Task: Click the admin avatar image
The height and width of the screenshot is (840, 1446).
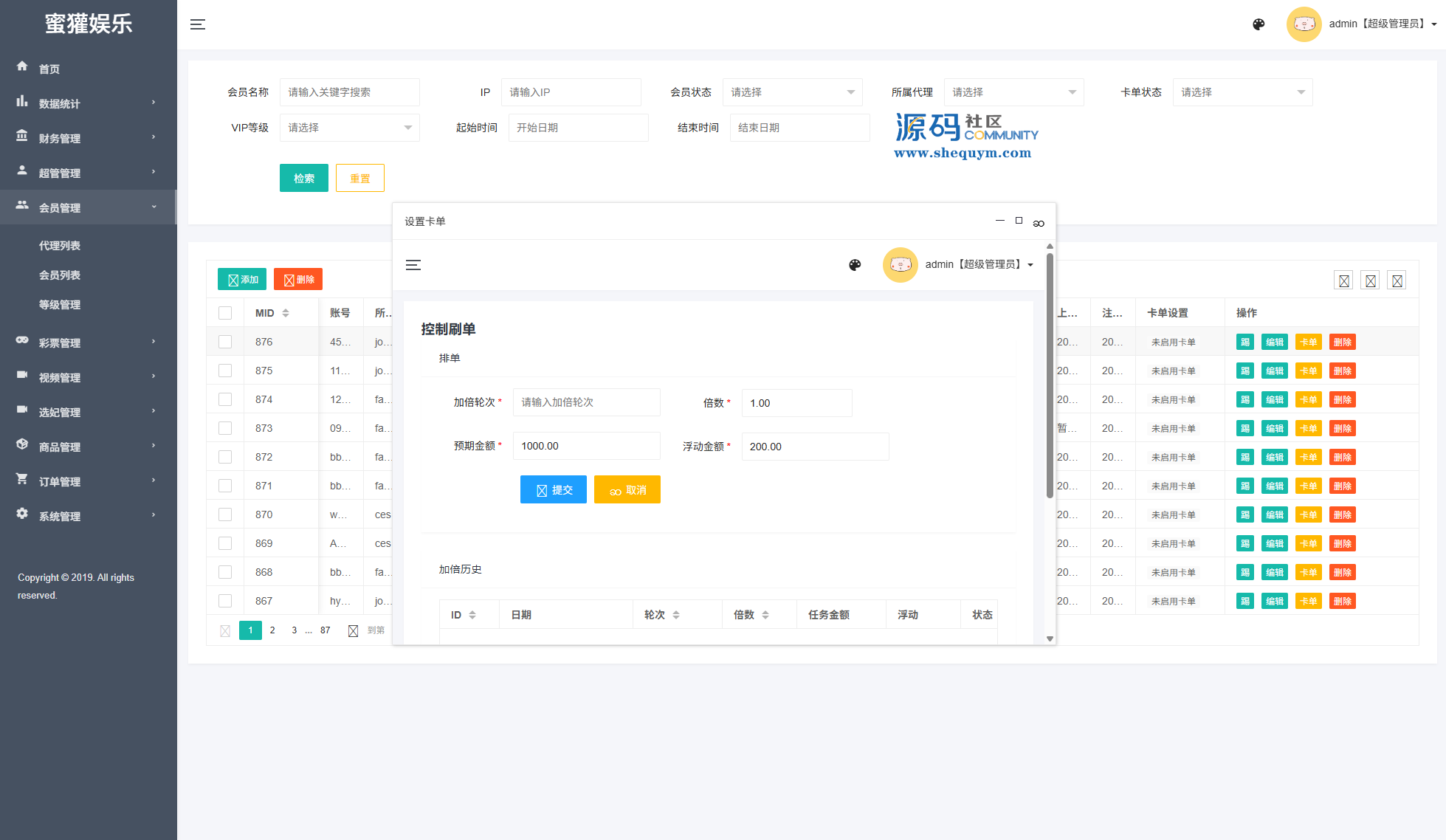Action: click(1304, 24)
